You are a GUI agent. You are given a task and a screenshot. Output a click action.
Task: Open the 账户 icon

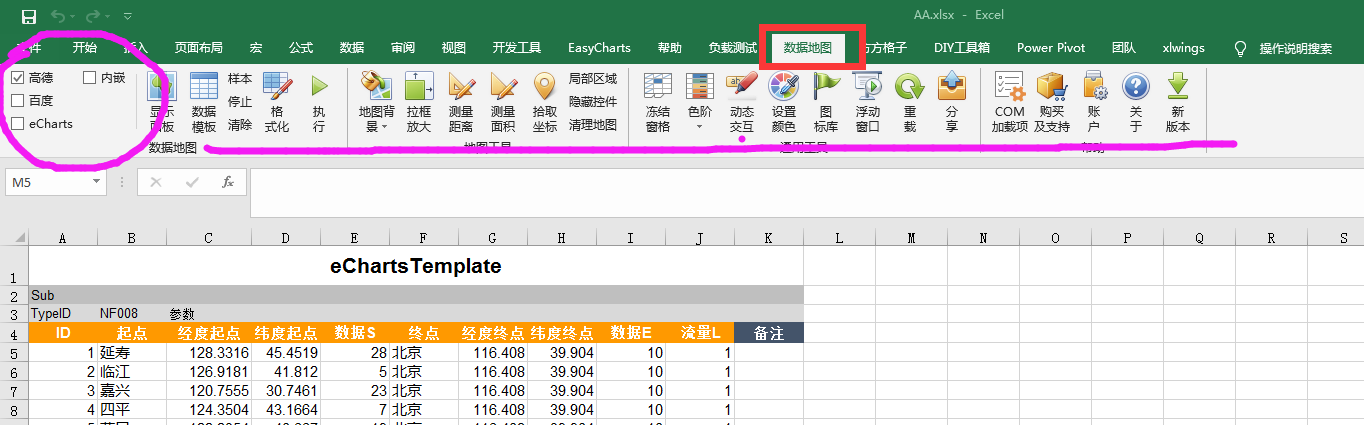(1093, 102)
